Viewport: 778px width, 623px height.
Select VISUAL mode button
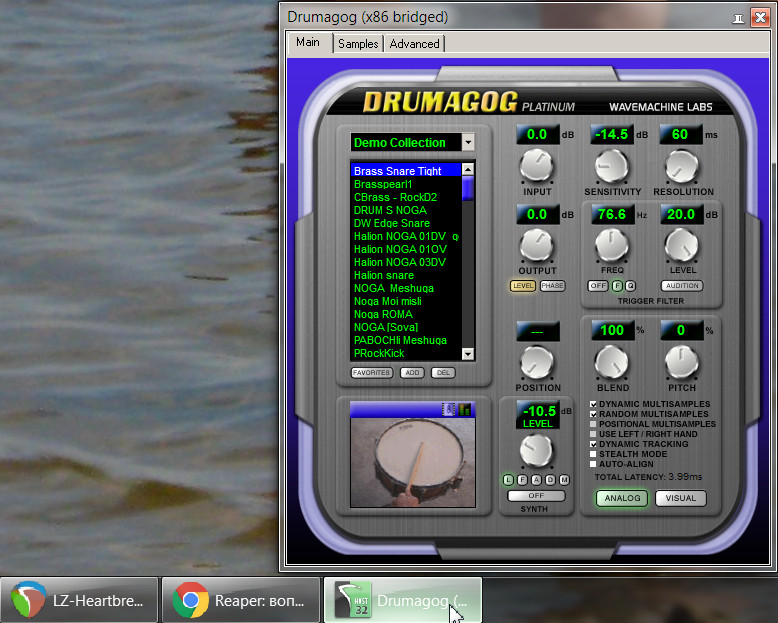(681, 498)
